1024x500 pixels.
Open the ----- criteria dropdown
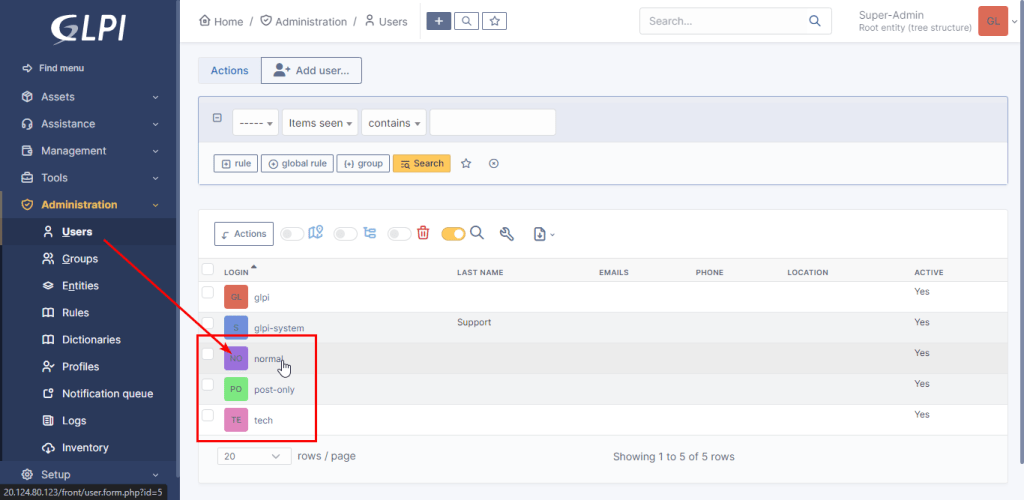(x=256, y=123)
